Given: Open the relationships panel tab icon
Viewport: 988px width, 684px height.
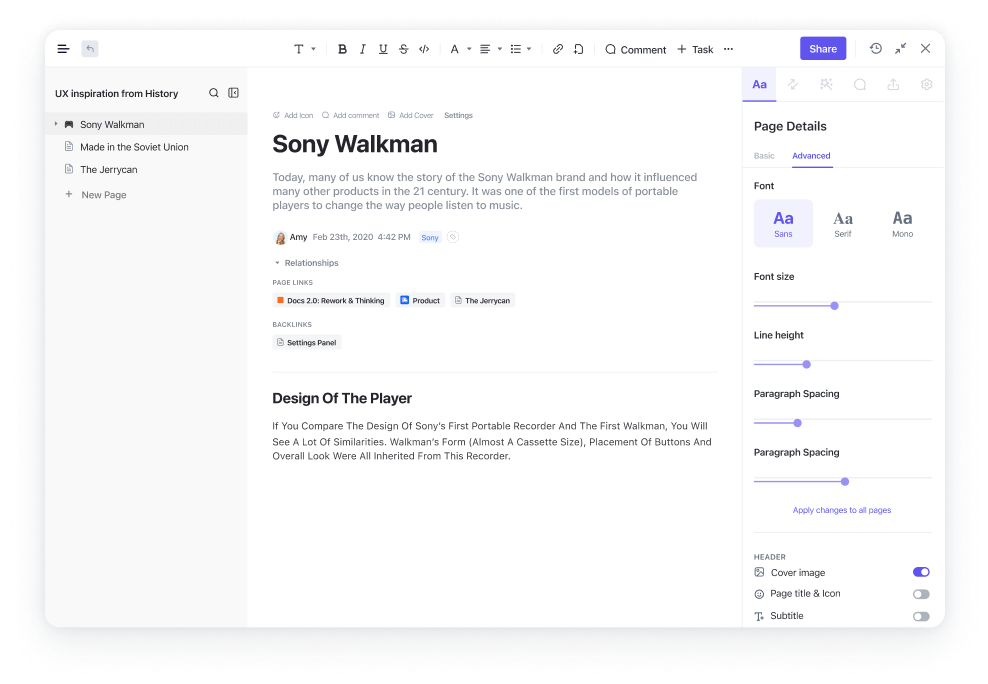Looking at the screenshot, I should tap(793, 84).
